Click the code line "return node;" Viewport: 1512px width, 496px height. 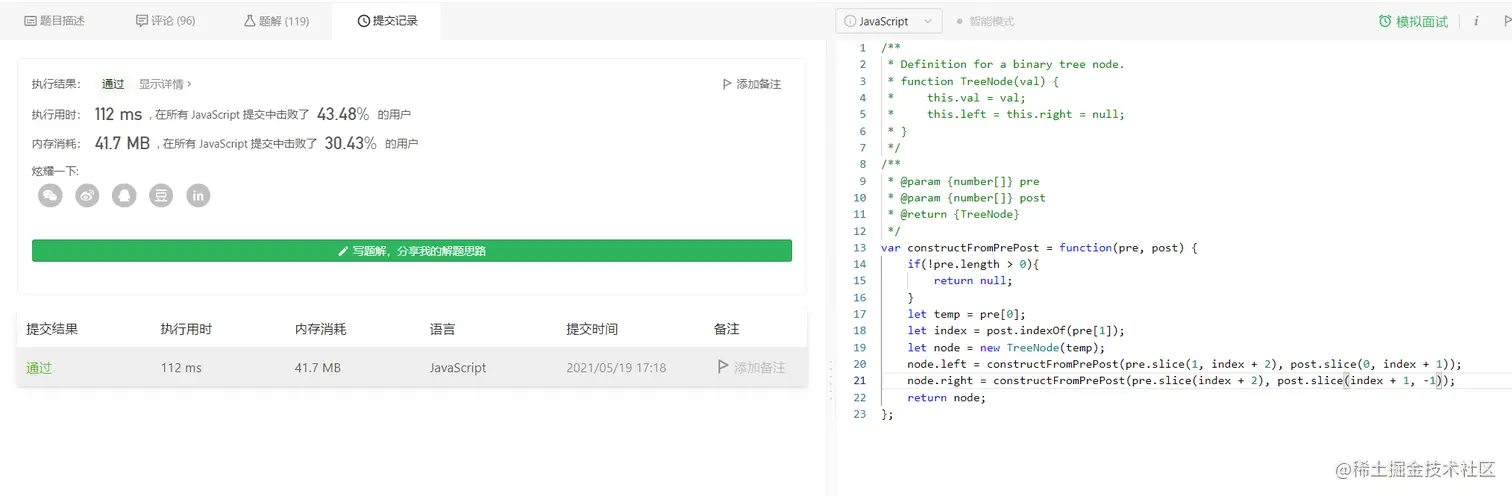click(x=946, y=398)
